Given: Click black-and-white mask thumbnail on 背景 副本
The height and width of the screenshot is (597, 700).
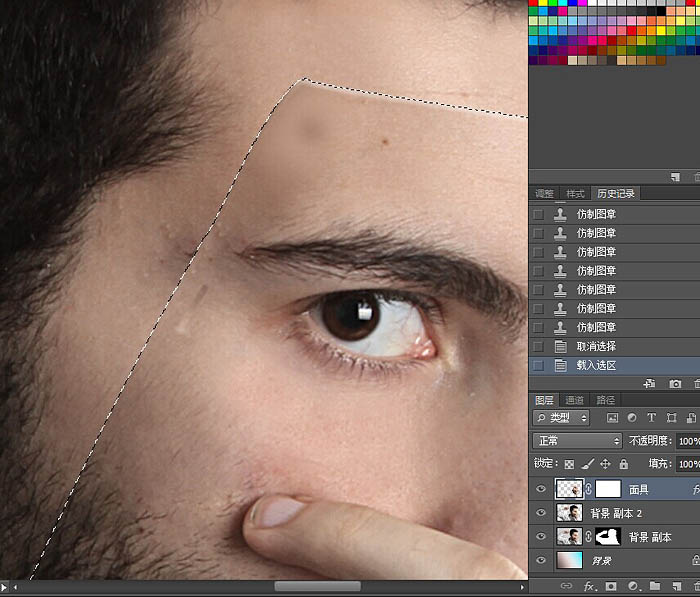Looking at the screenshot, I should coord(608,536).
